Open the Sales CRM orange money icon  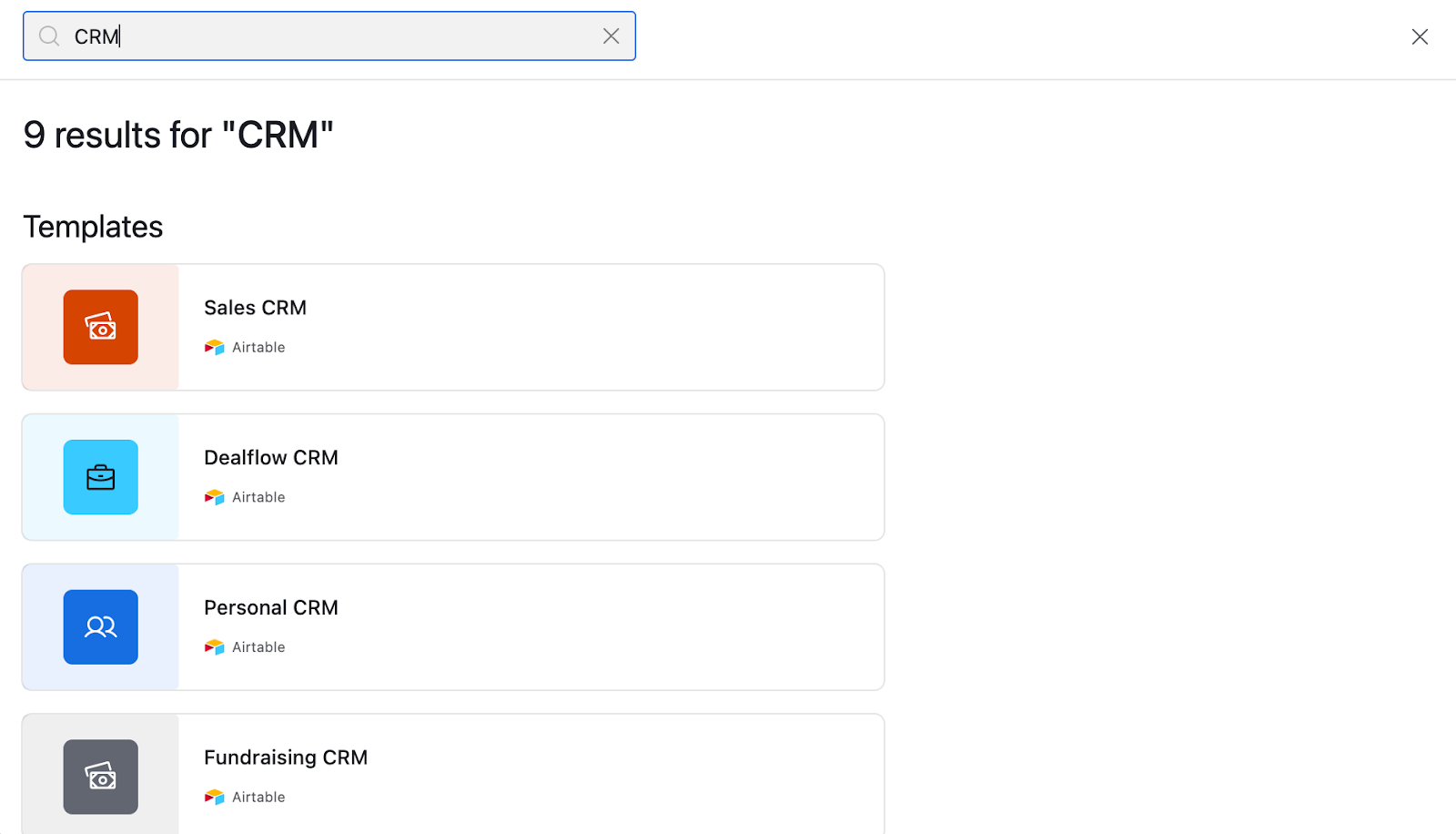click(x=101, y=327)
